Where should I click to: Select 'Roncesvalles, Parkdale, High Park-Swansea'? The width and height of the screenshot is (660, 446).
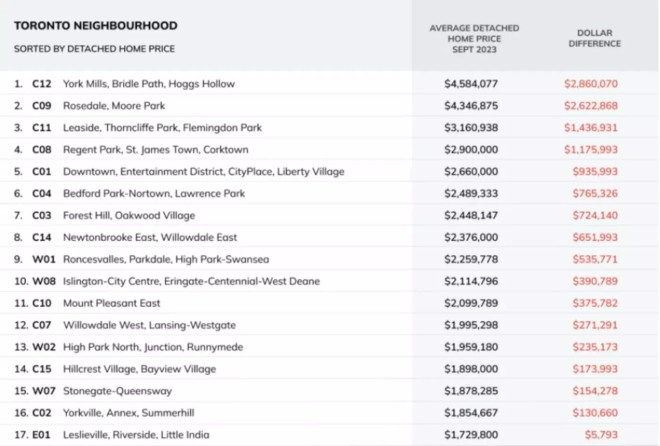(x=166, y=259)
